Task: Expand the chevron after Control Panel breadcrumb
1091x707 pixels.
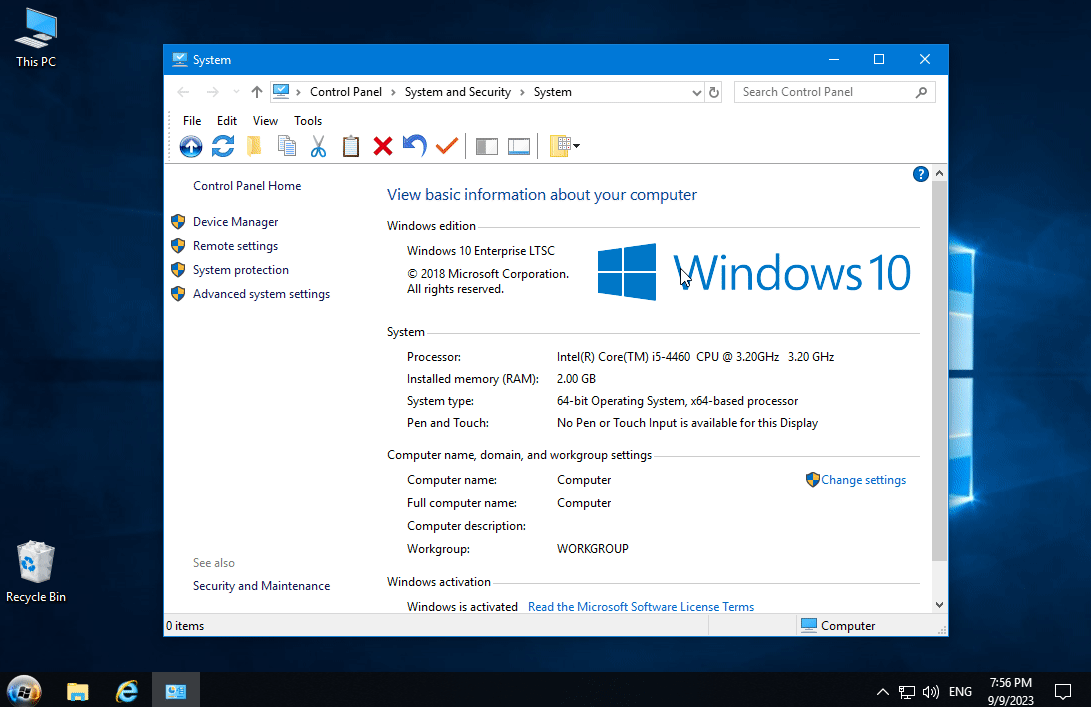Action: tap(393, 92)
